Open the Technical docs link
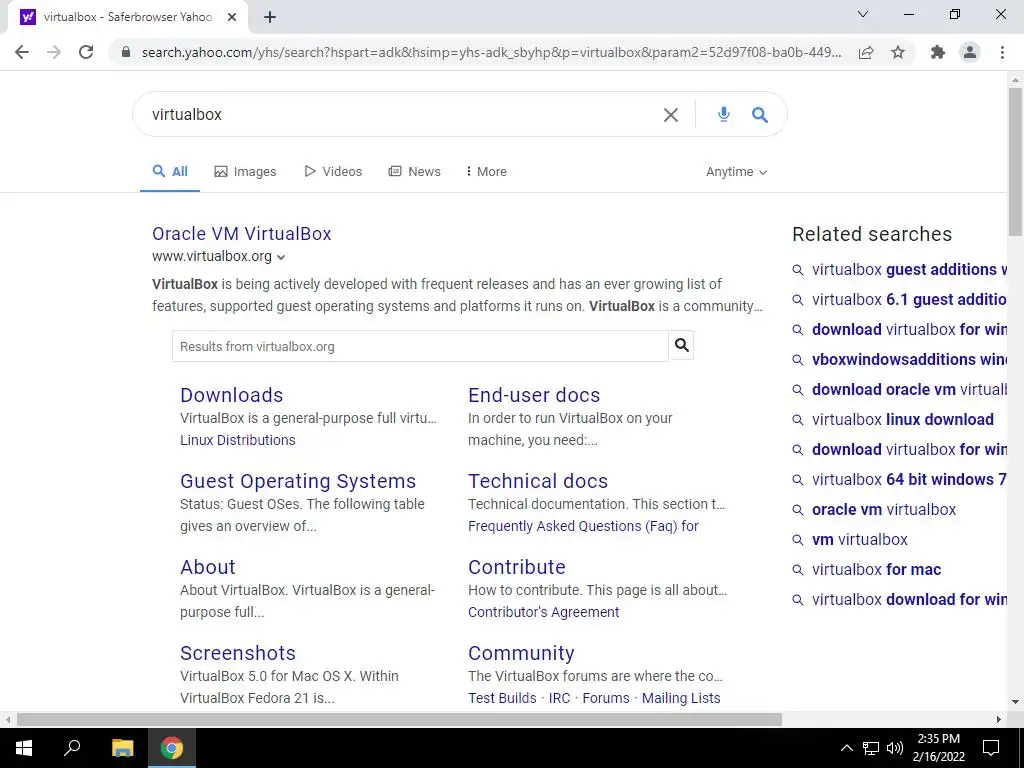 click(538, 481)
